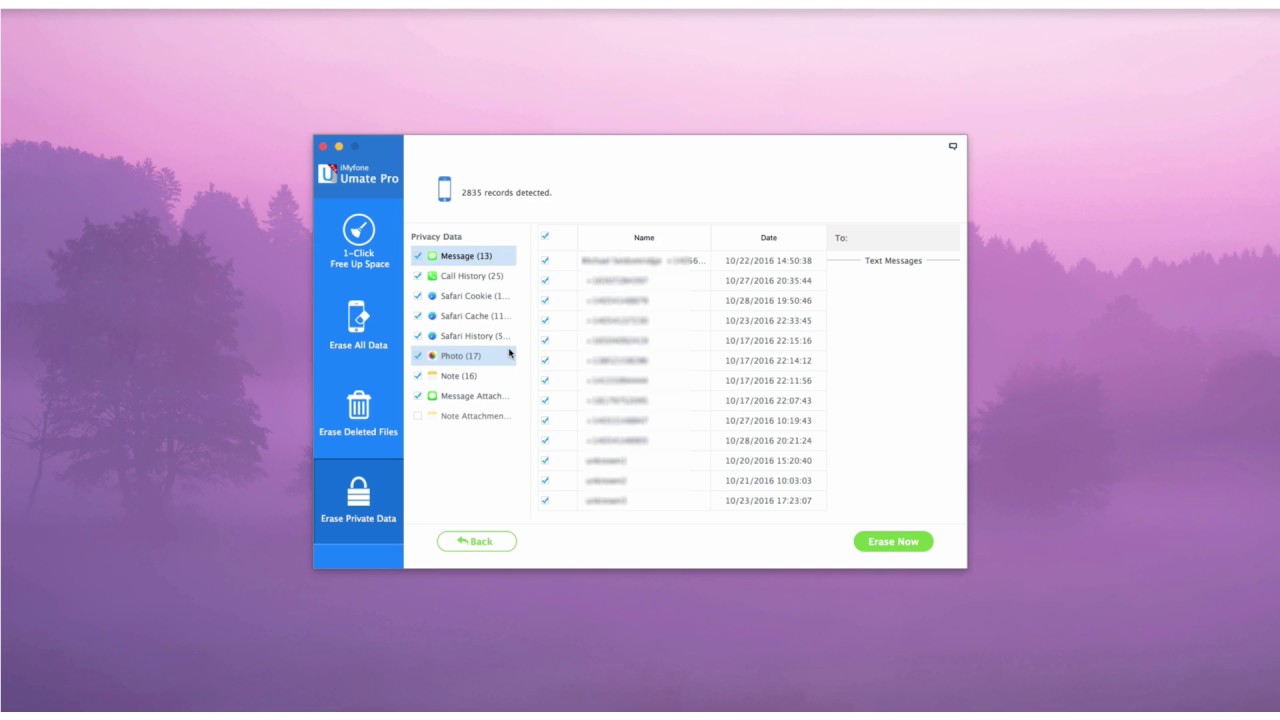The image size is (1280, 720).
Task: Click the phone device icon
Action: (x=444, y=189)
